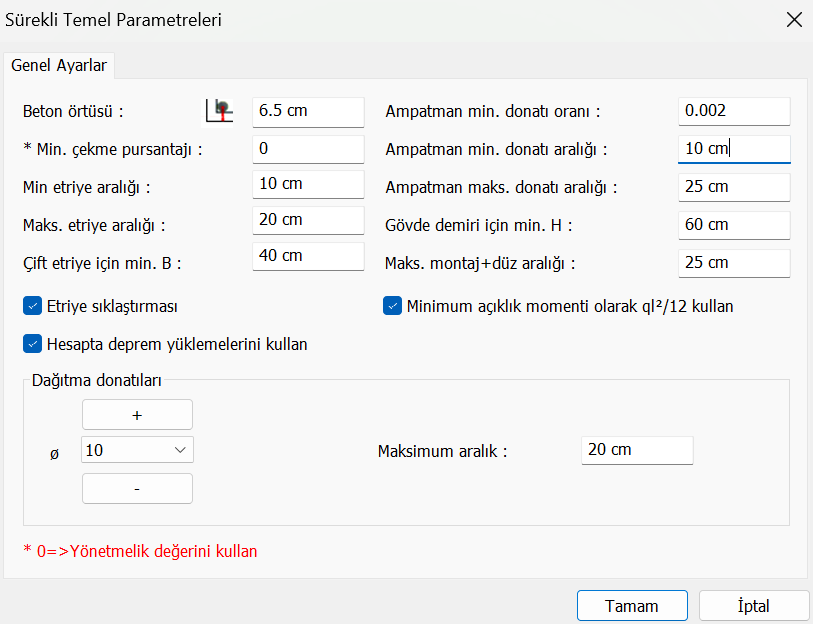Edit Min. çekme pursantajı value field
This screenshot has height=624, width=813.
click(x=308, y=148)
